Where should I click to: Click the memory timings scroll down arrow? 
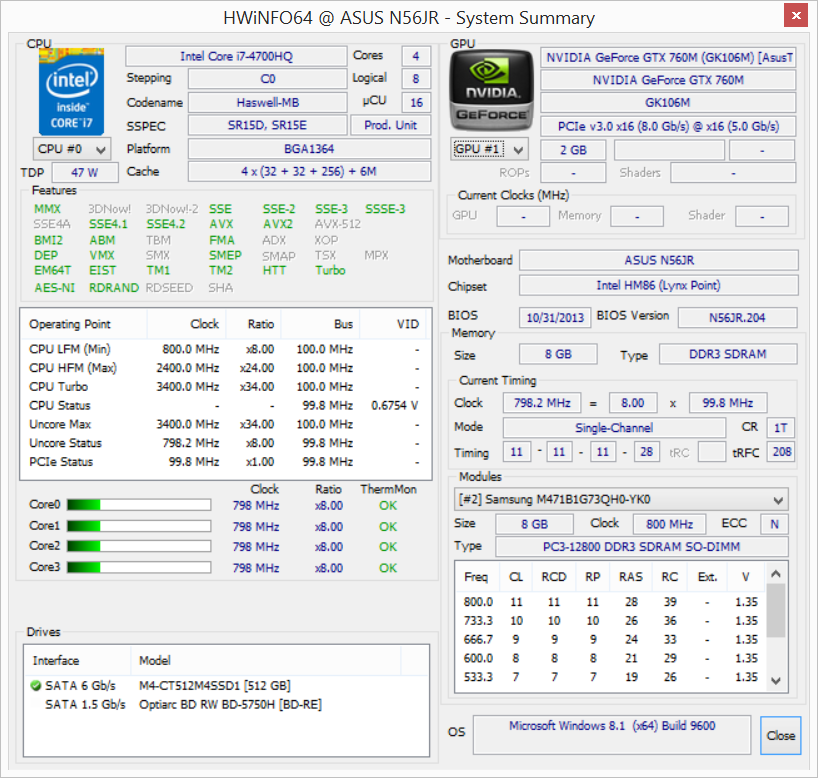[x=776, y=680]
